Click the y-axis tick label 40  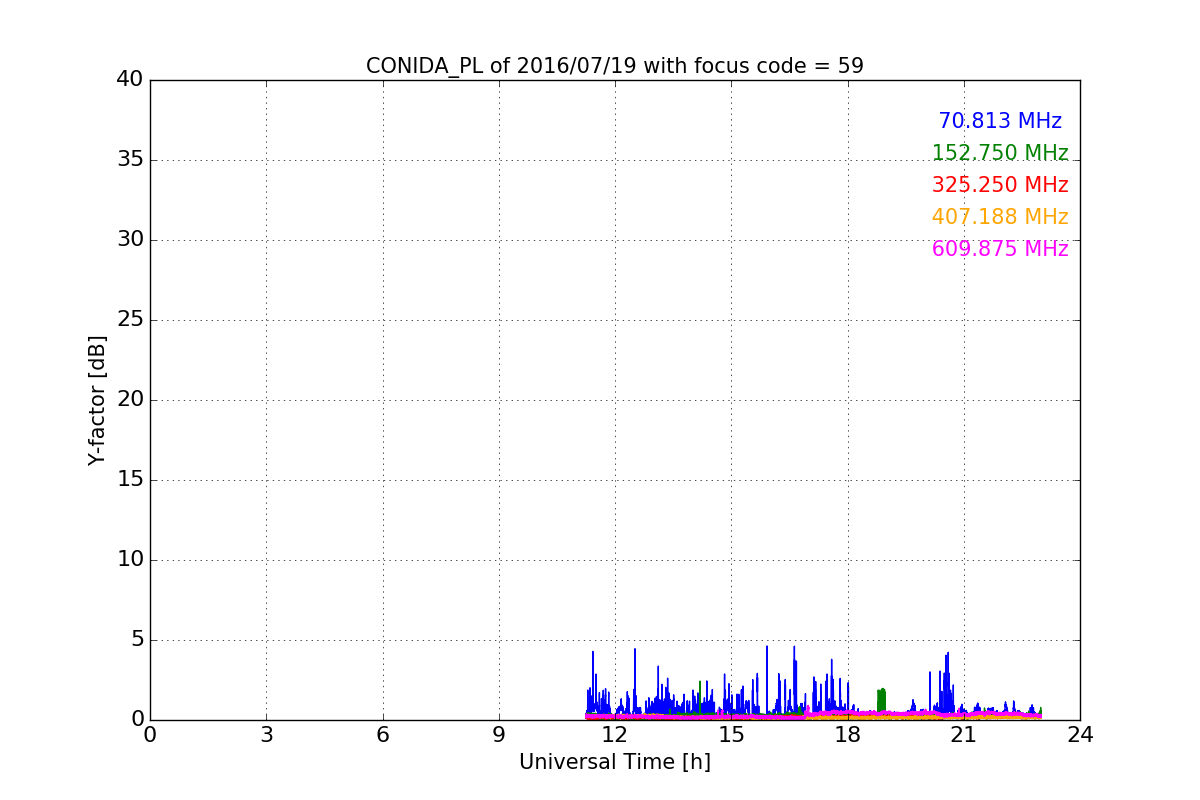[x=130, y=79]
